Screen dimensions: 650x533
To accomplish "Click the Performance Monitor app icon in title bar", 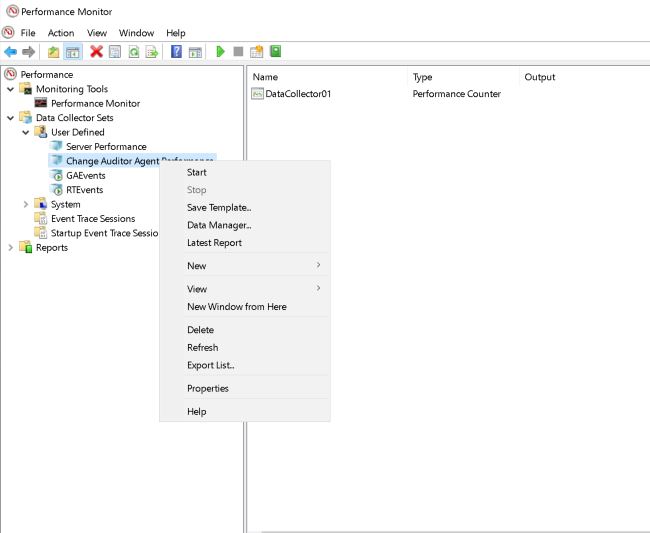I will [x=12, y=11].
